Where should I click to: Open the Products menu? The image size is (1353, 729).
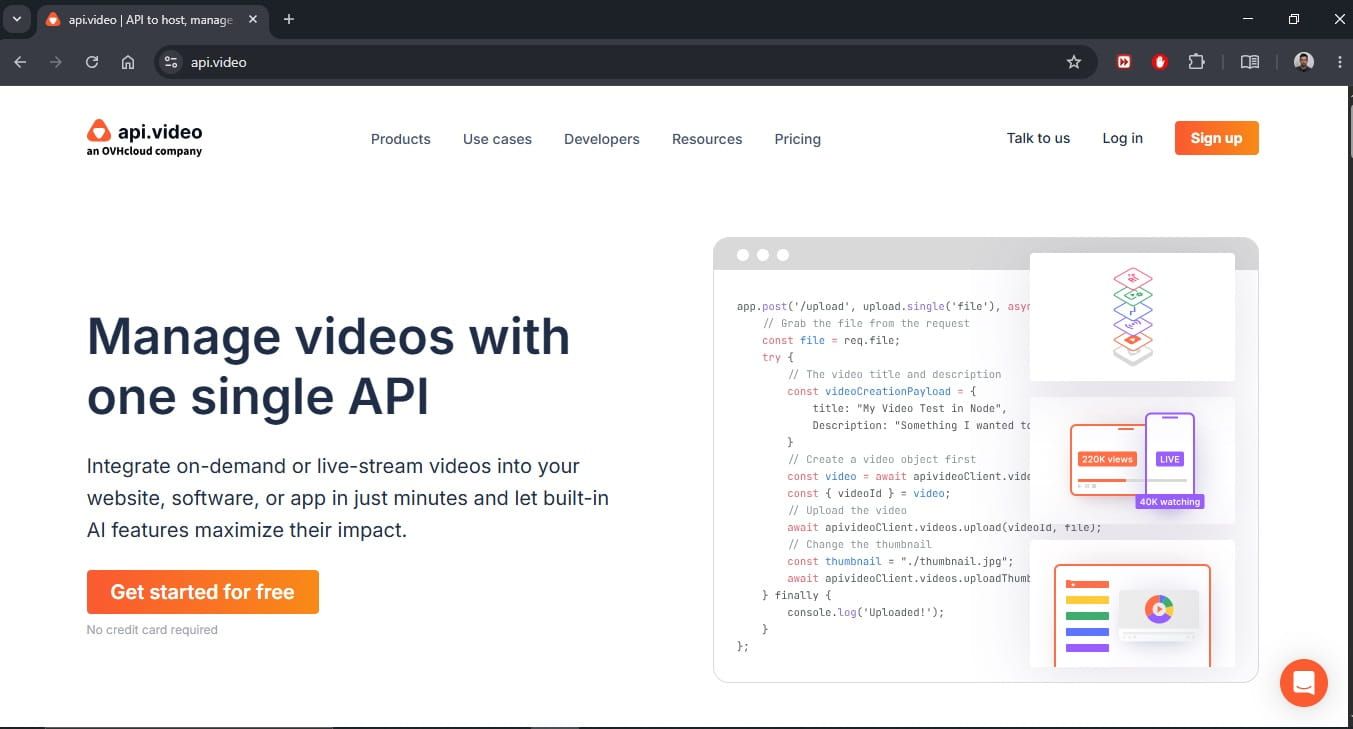[400, 139]
